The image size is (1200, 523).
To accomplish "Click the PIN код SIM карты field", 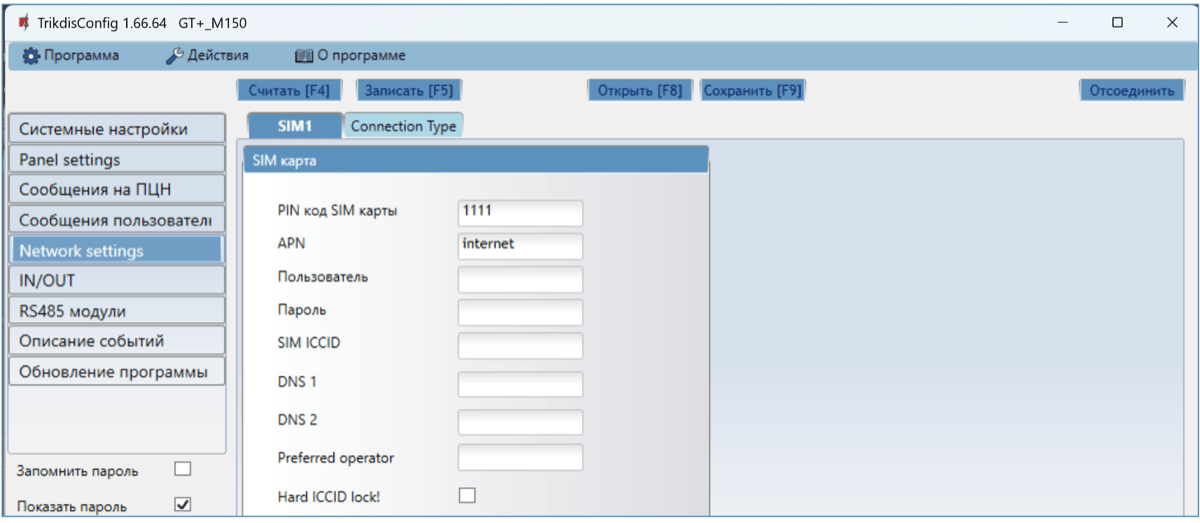I will pos(520,213).
